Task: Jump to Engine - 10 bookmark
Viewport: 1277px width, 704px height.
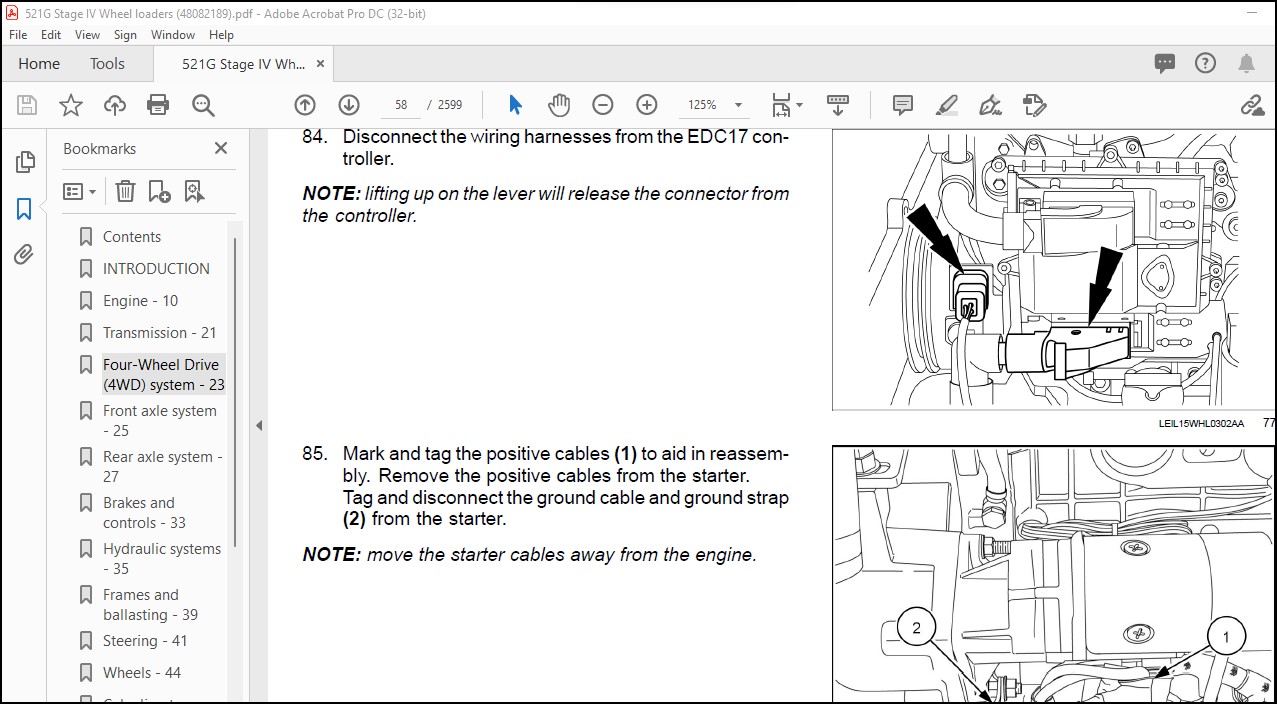Action: (x=140, y=301)
